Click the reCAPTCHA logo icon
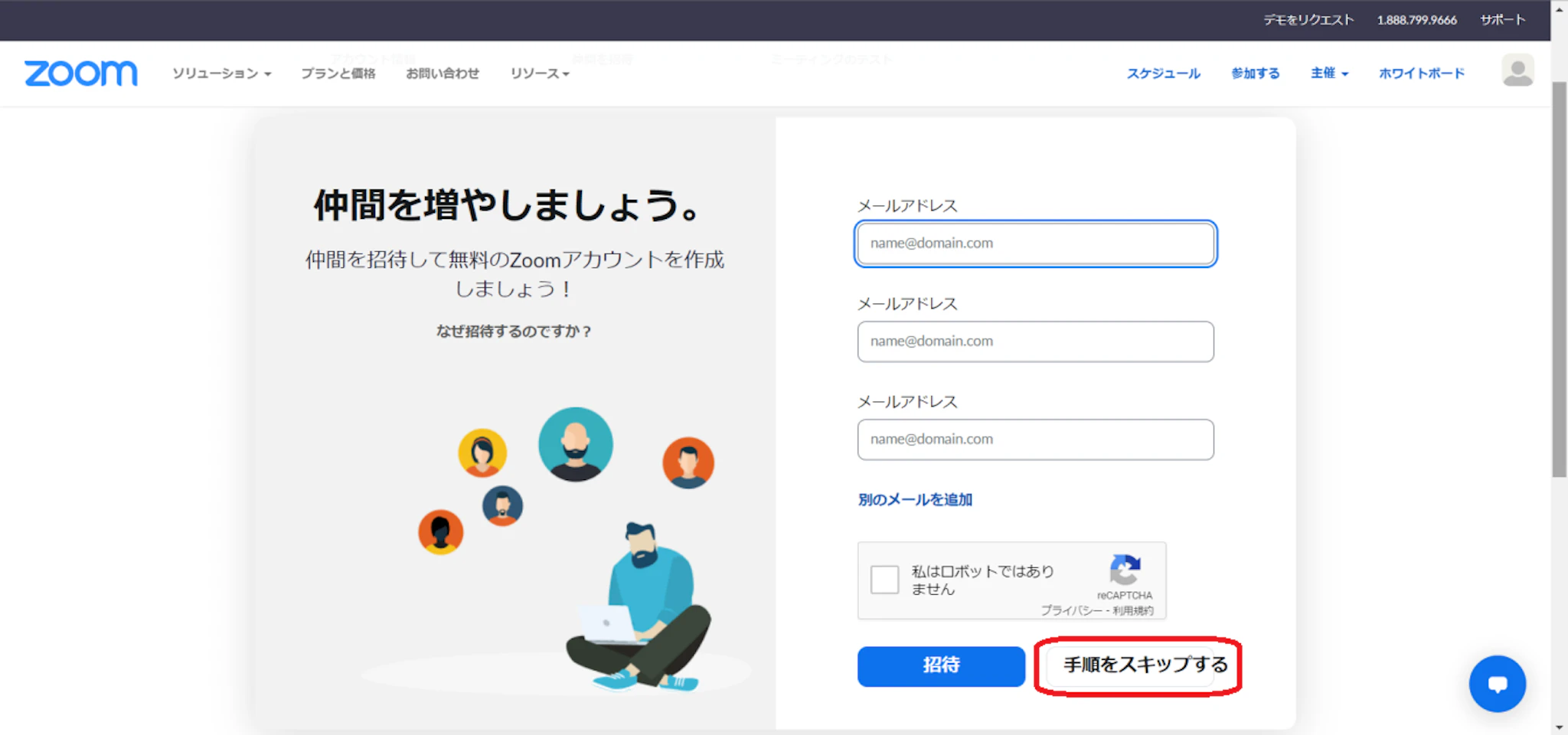 click(x=1125, y=570)
